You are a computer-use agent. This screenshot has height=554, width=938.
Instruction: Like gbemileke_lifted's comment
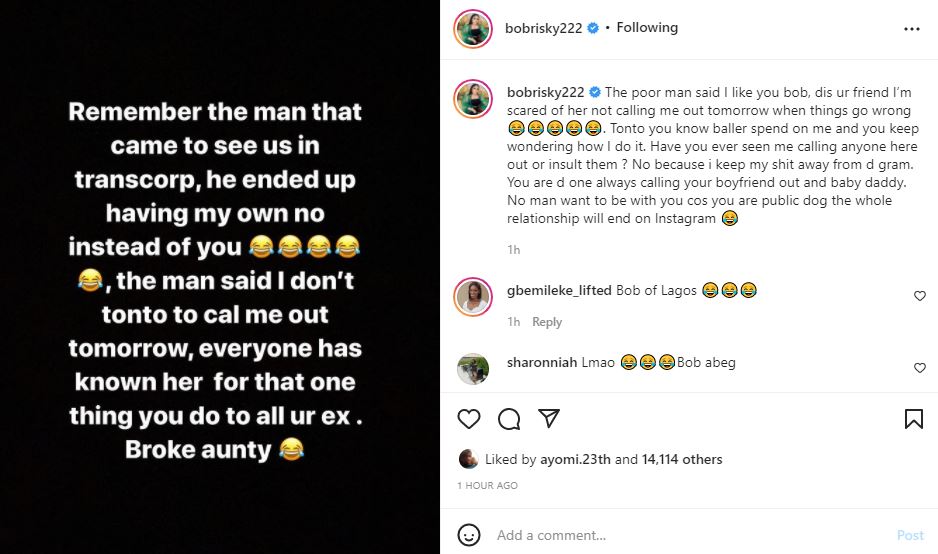[920, 296]
